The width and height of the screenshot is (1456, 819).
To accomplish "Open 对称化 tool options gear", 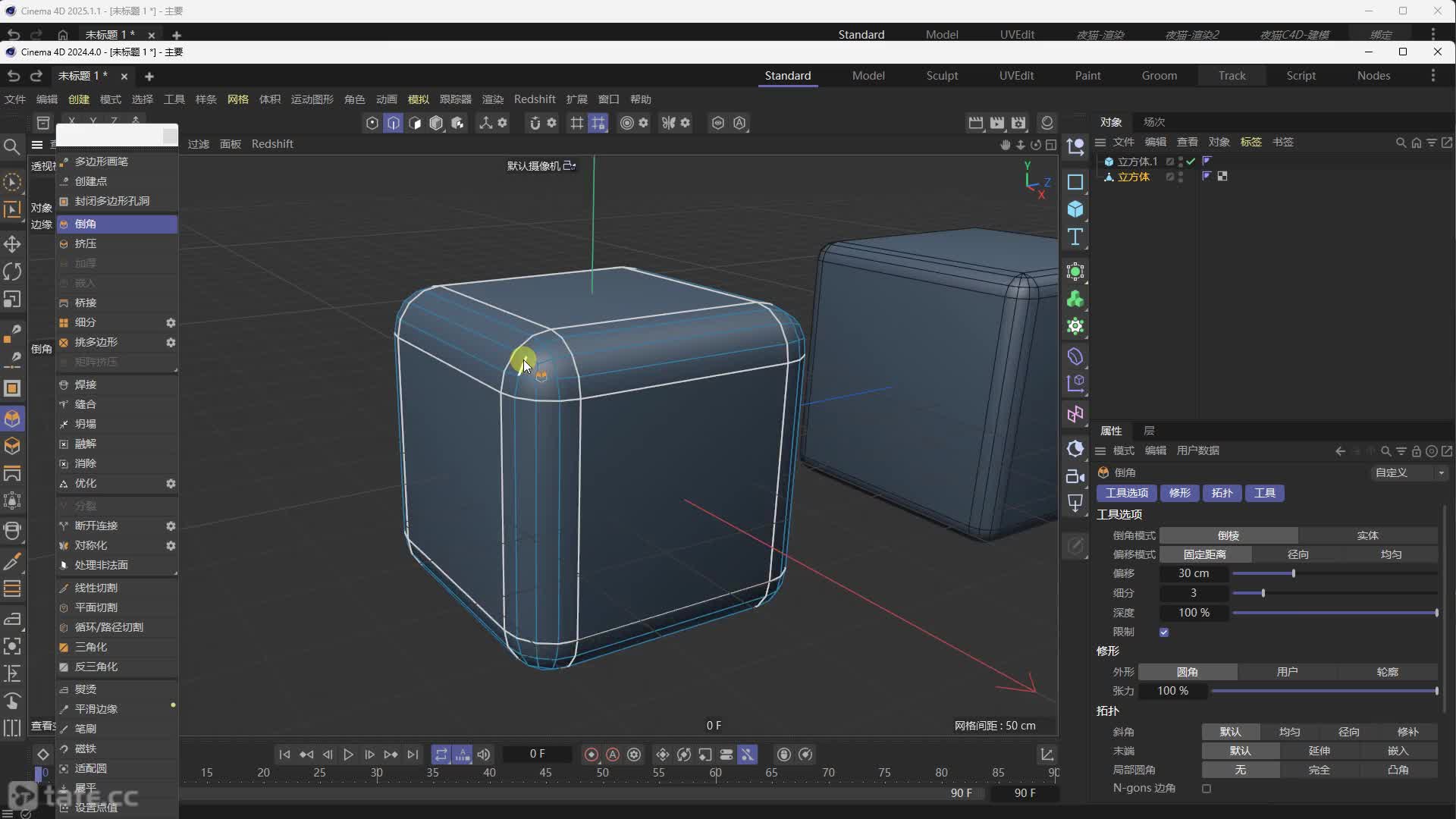I will pyautogui.click(x=171, y=546).
